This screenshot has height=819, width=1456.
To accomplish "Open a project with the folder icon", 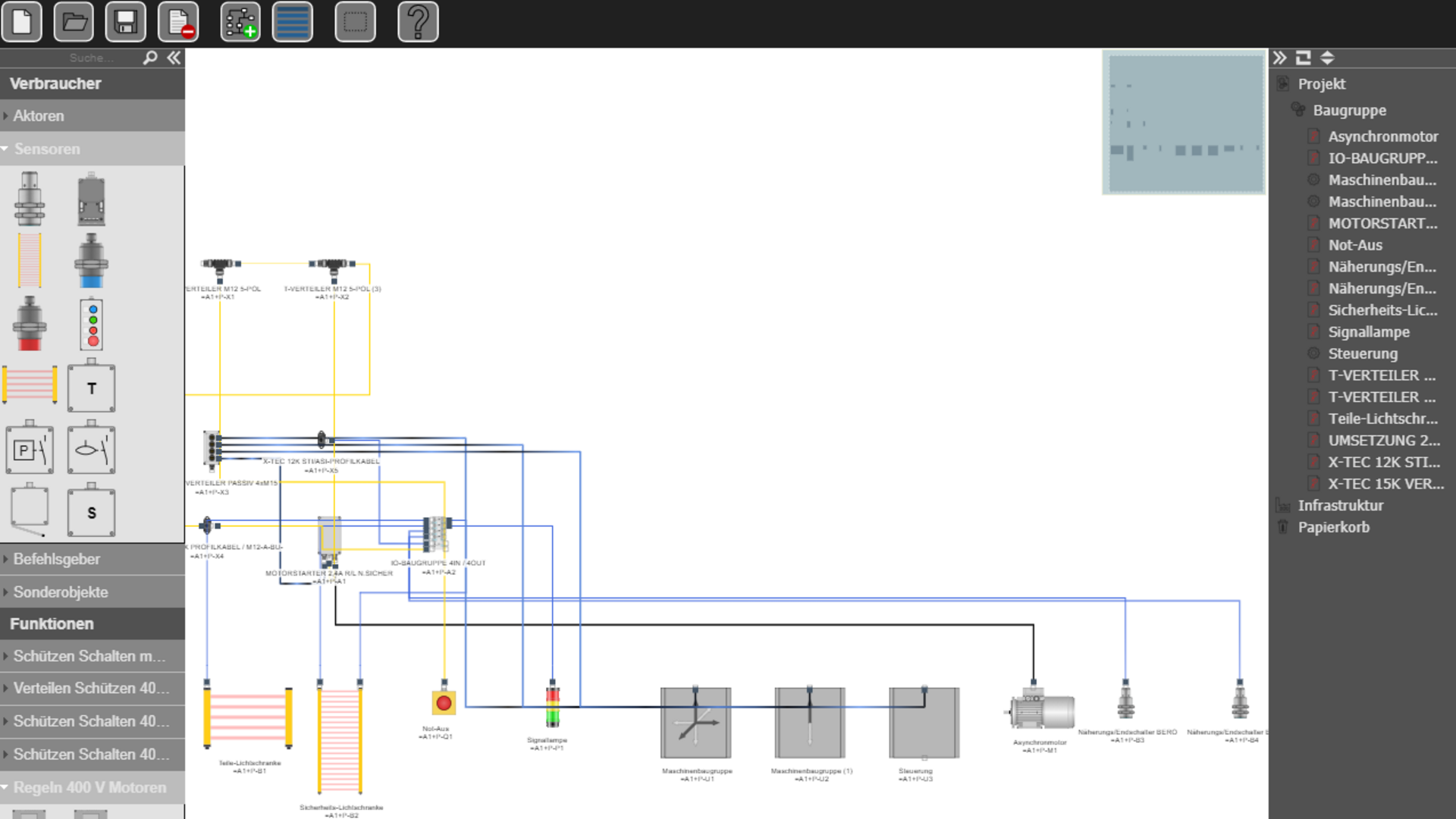I will tap(74, 22).
